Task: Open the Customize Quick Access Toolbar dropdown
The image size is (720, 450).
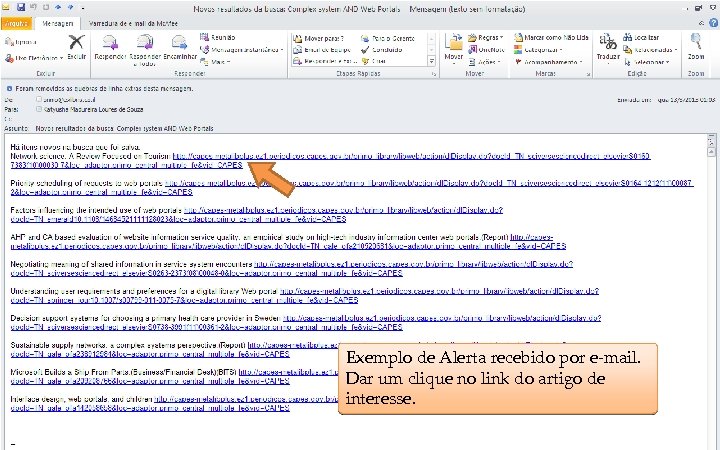Action: coord(83,8)
